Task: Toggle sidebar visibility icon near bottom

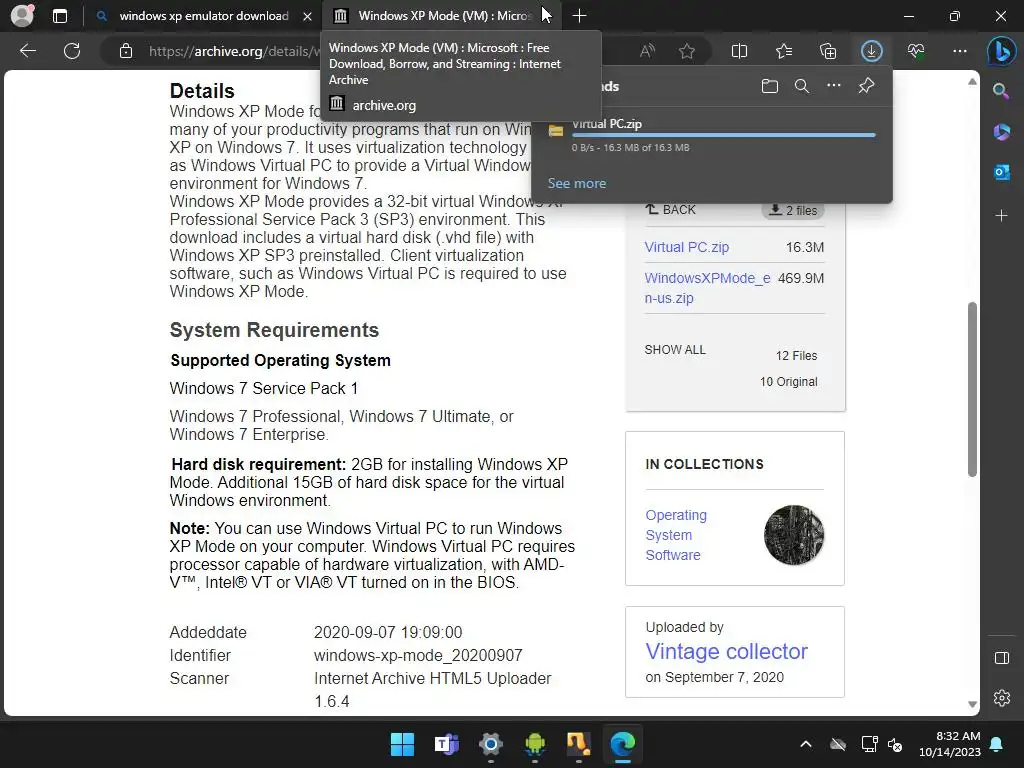Action: pos(1002,658)
